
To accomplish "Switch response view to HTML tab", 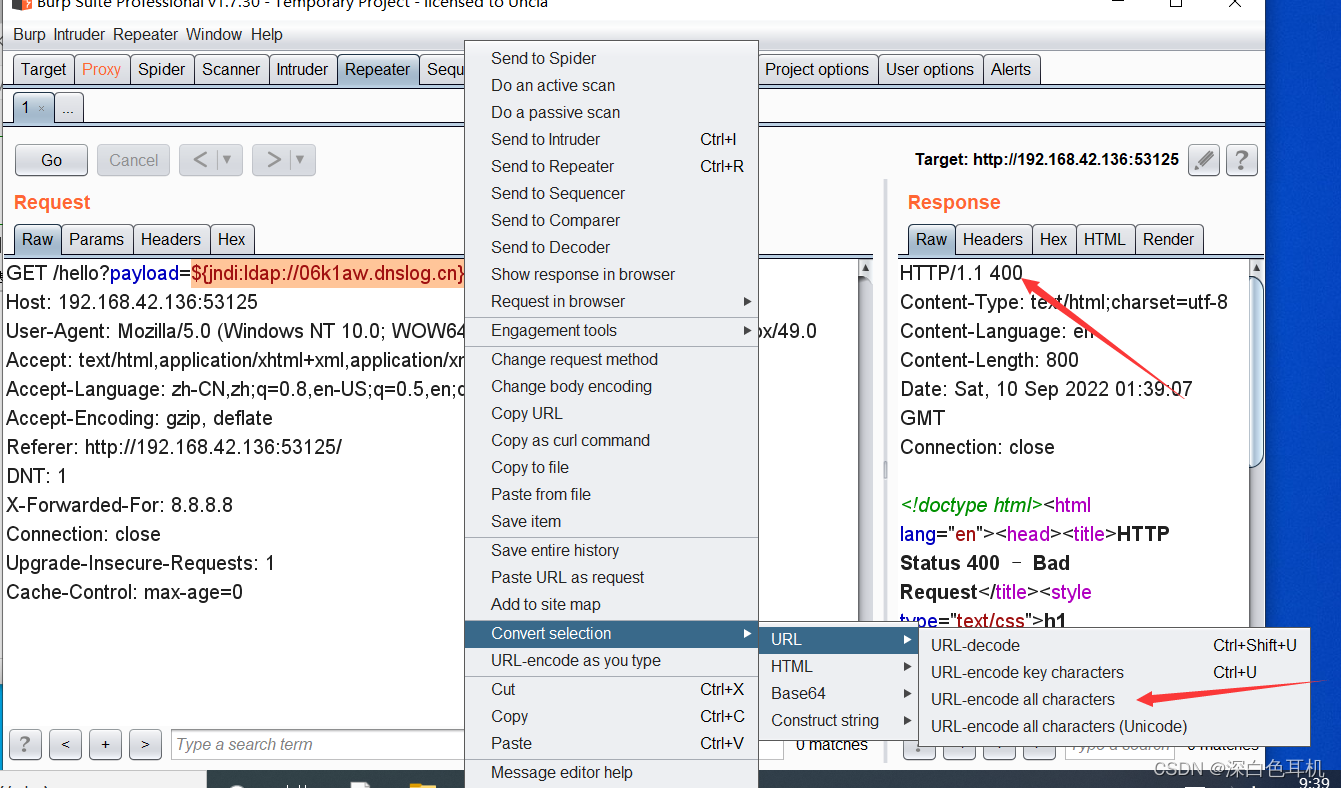I will tap(1105, 239).
